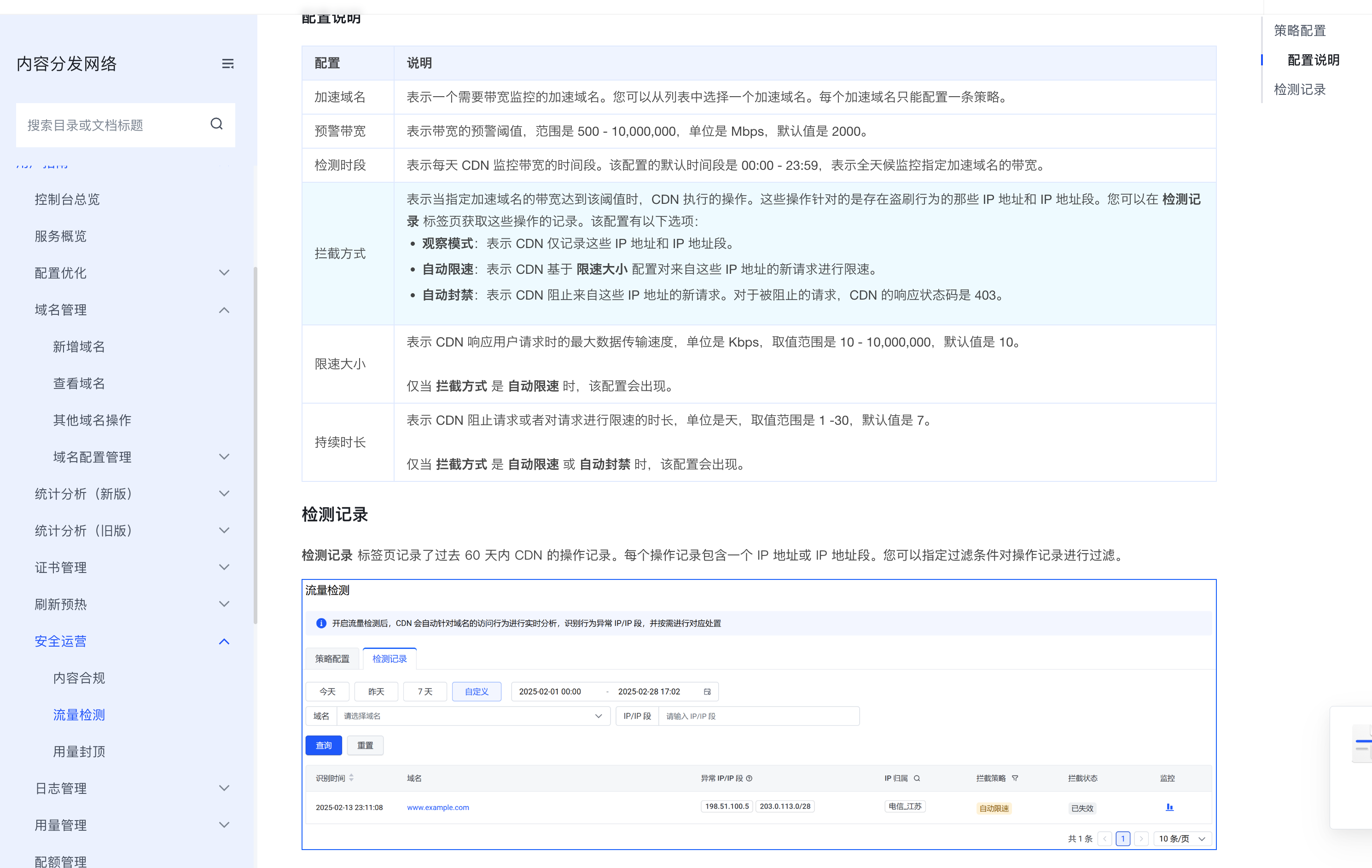
Task: Click 2025-02-13 23:11:08 timestamp cell
Action: 349,807
